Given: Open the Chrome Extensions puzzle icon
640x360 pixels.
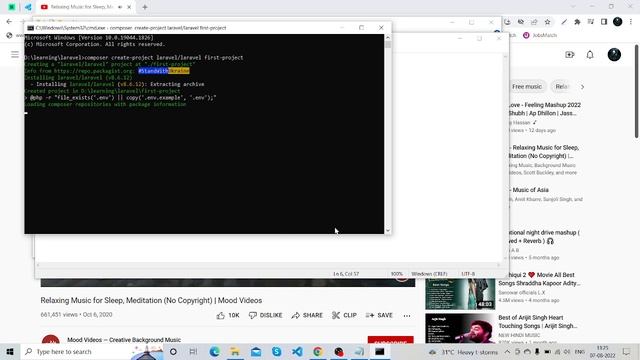Looking at the screenshot, I should pos(577,22).
